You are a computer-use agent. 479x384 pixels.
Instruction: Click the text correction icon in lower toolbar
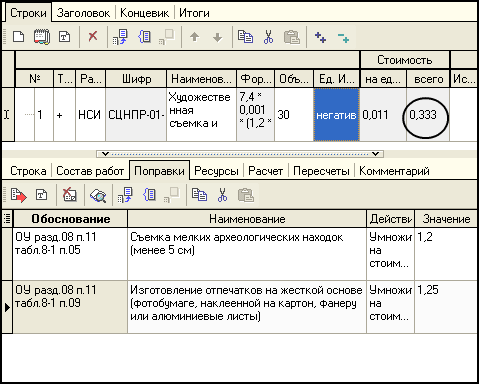tap(41, 194)
